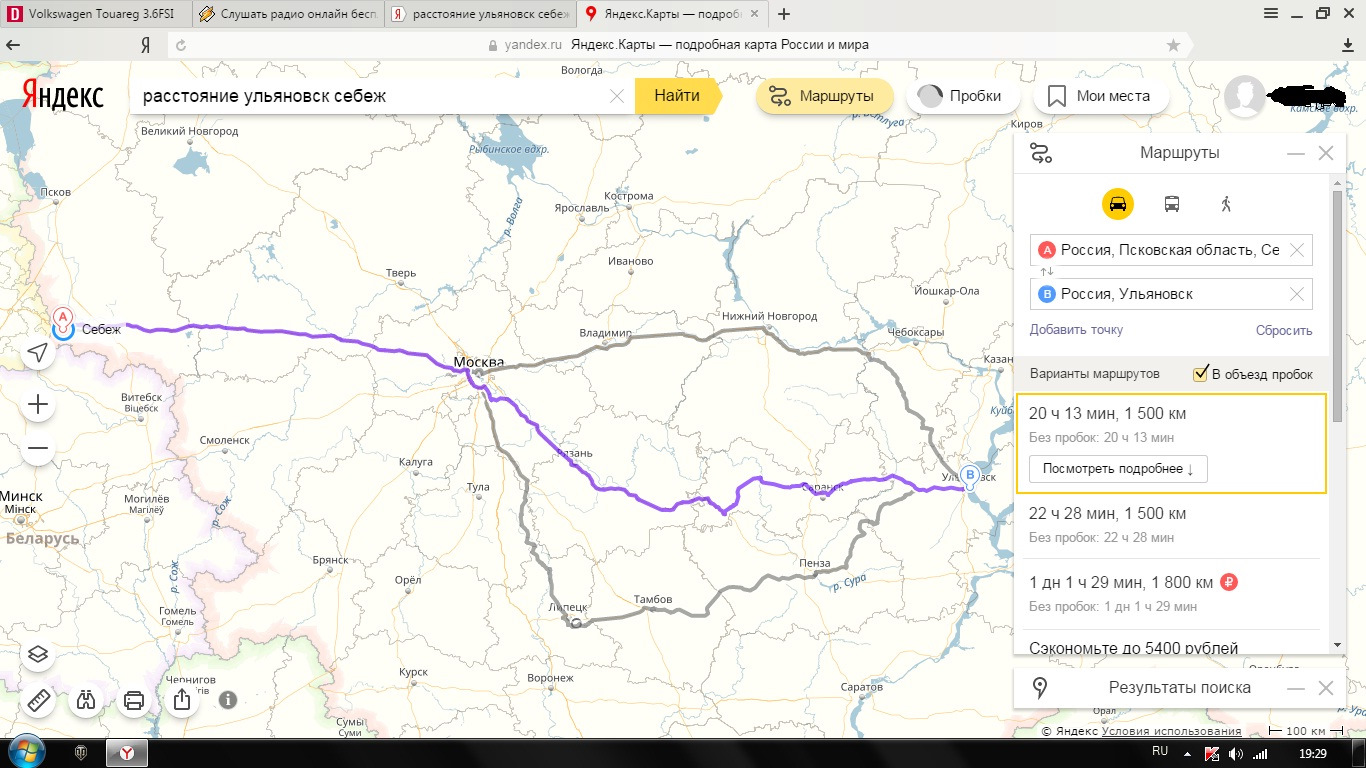Viewport: 1366px width, 768px height.
Task: Select the 20 ч 13 мин route option
Action: [1172, 443]
